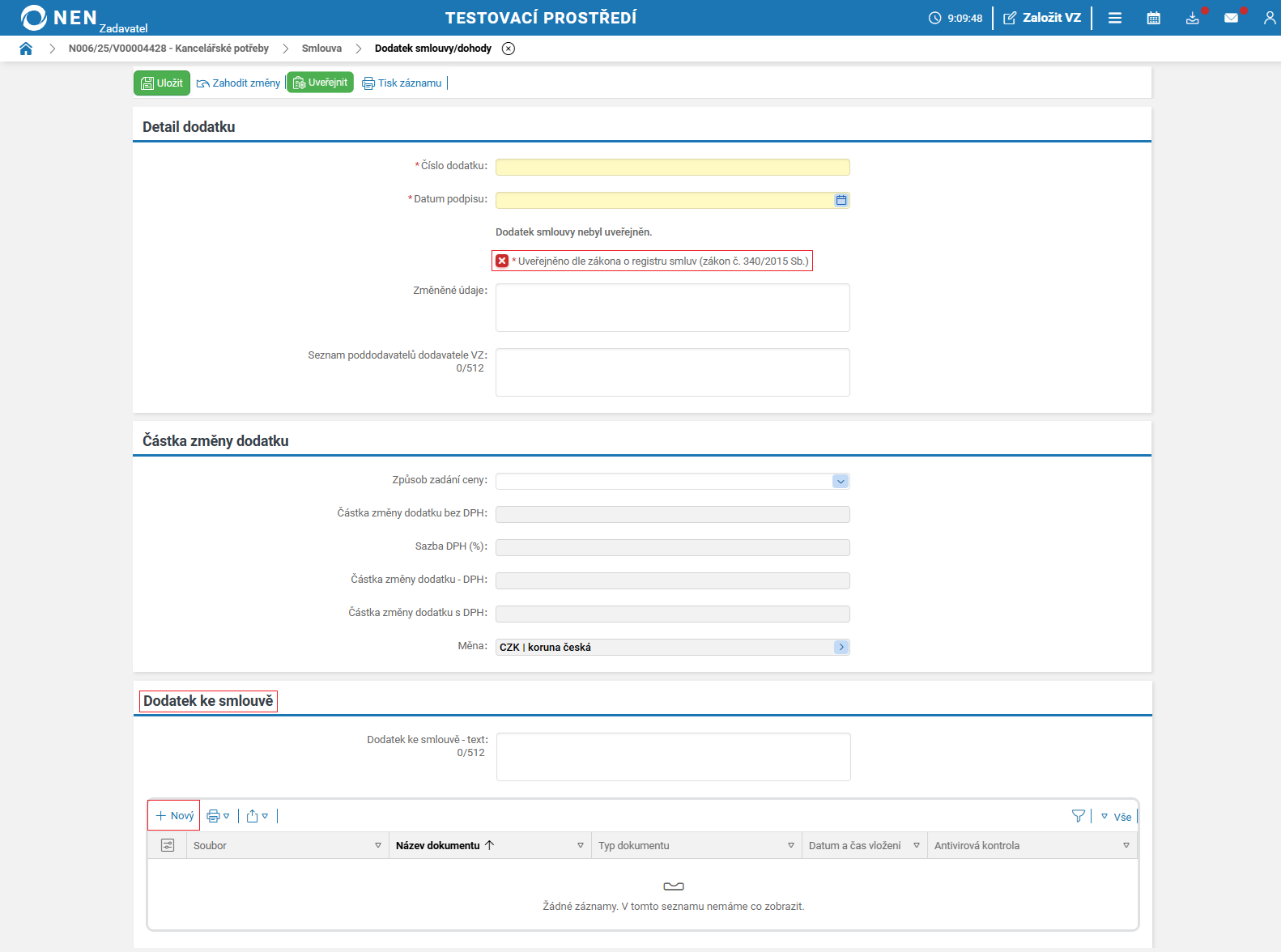Focus the Číslo dodatku field
Viewport: 1281px width, 952px height.
(x=673, y=167)
